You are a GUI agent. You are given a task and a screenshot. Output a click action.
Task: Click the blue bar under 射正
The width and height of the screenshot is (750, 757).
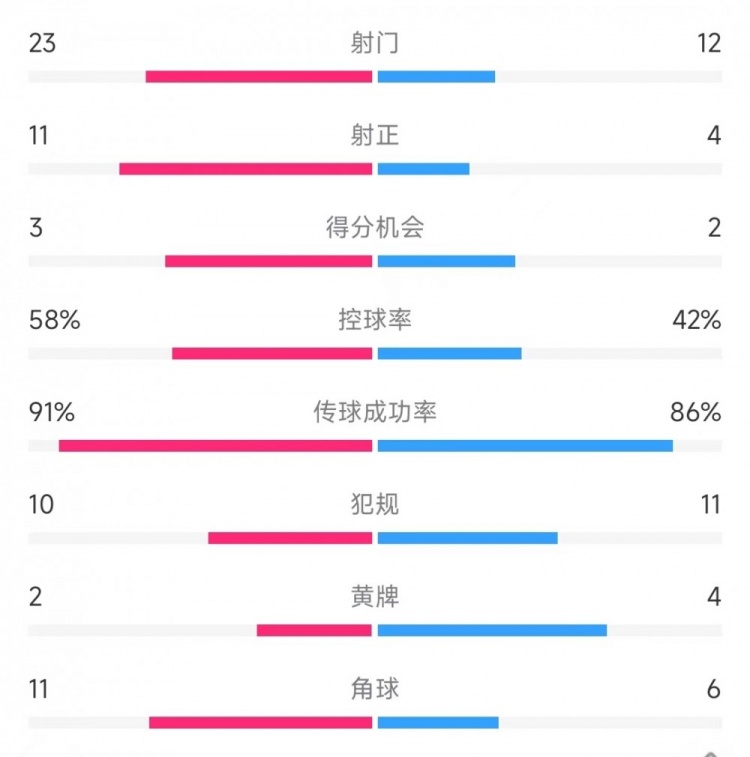[x=423, y=169]
